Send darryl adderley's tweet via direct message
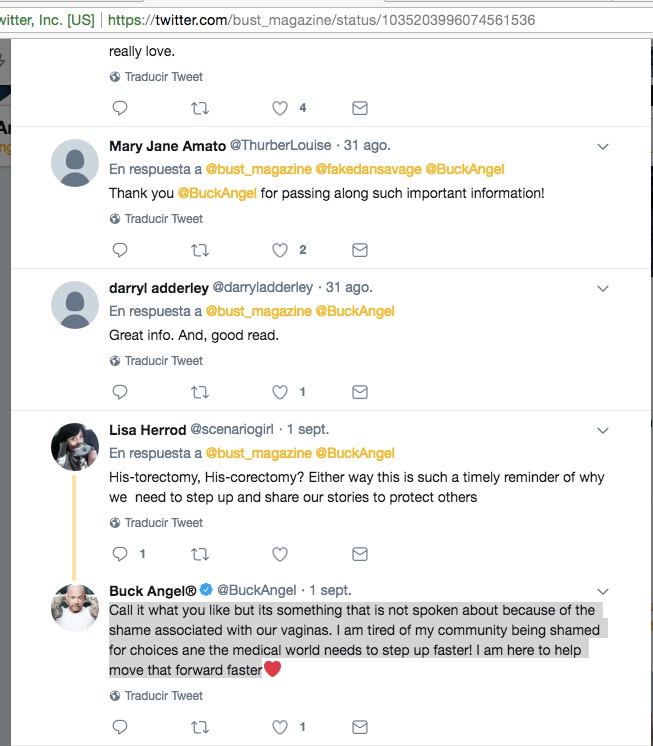The width and height of the screenshot is (653, 746). click(360, 392)
